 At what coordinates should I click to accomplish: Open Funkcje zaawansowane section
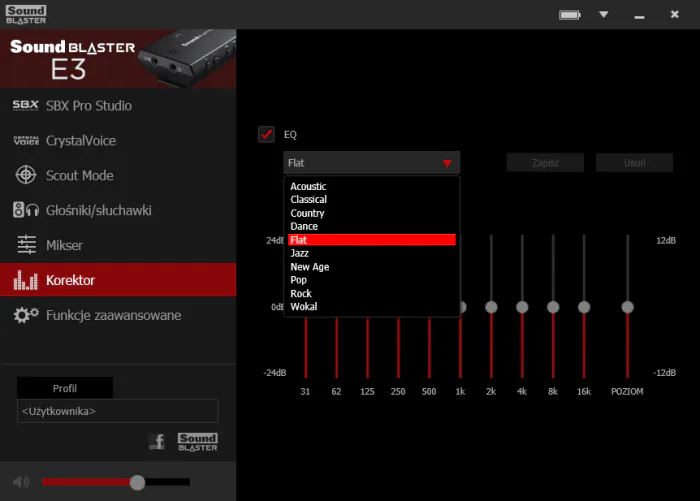tap(118, 315)
